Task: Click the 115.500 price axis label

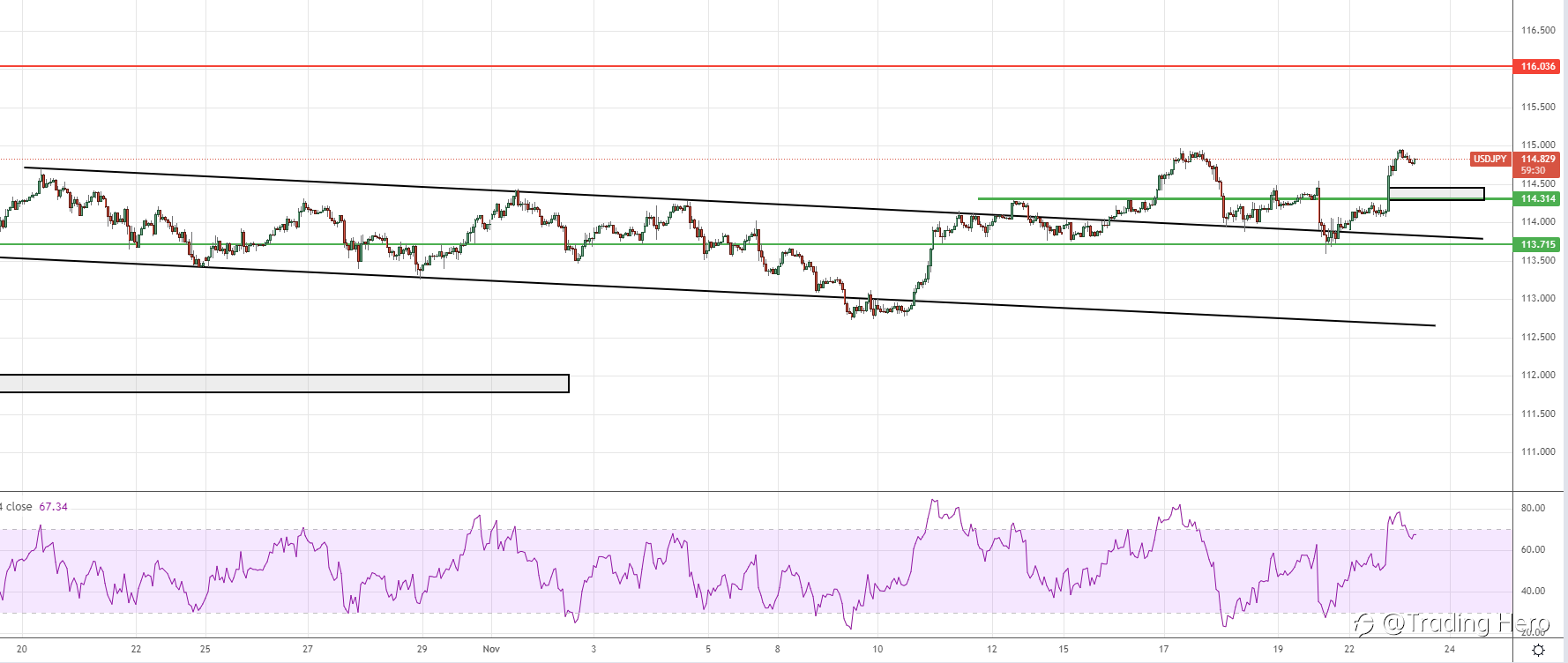Action: [1538, 107]
